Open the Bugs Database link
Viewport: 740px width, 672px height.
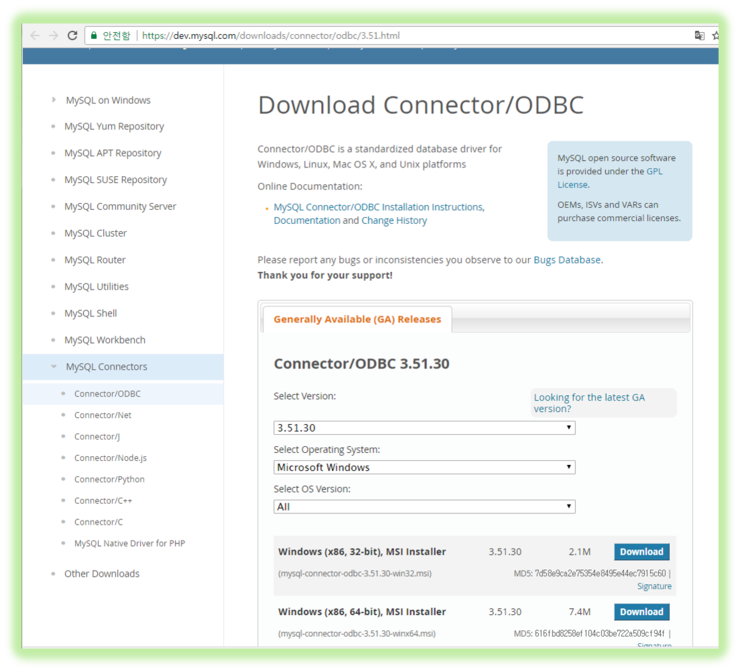pos(567,260)
